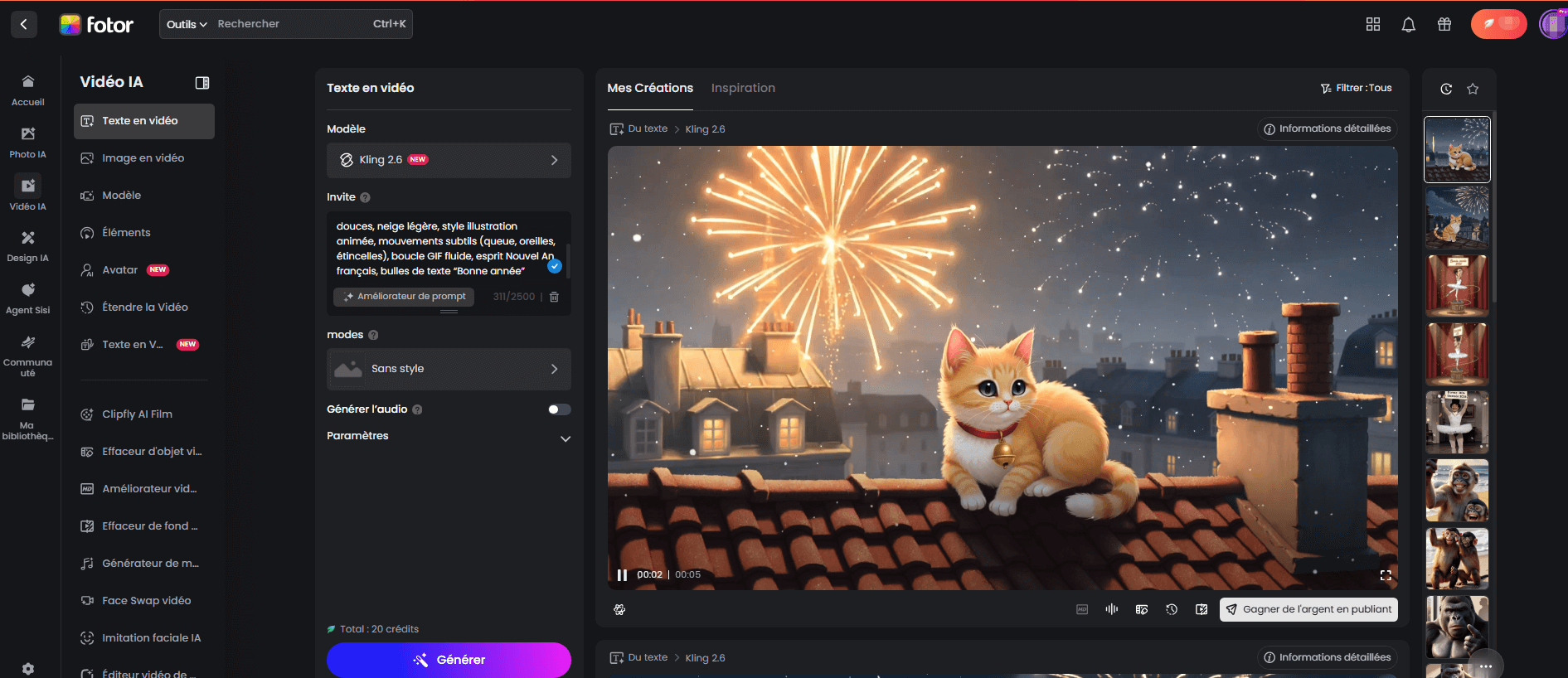1568x678 pixels.
Task: Open Face Swap vidéo tool
Action: (144, 601)
